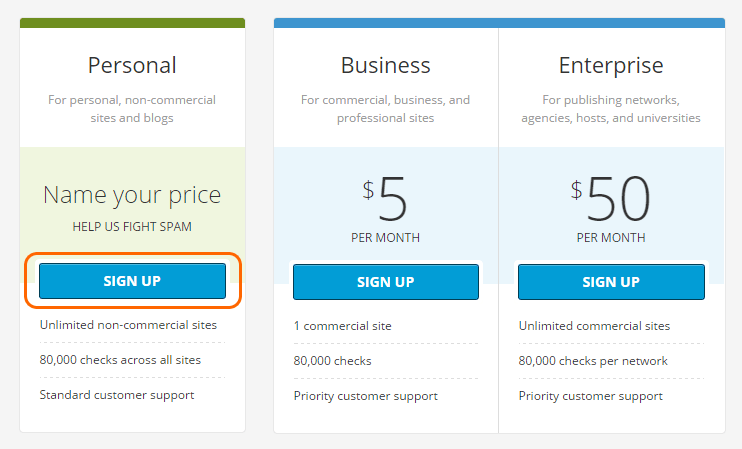Click 80,000 checks per network feature
Screen dimensions: 742x449
pos(593,361)
